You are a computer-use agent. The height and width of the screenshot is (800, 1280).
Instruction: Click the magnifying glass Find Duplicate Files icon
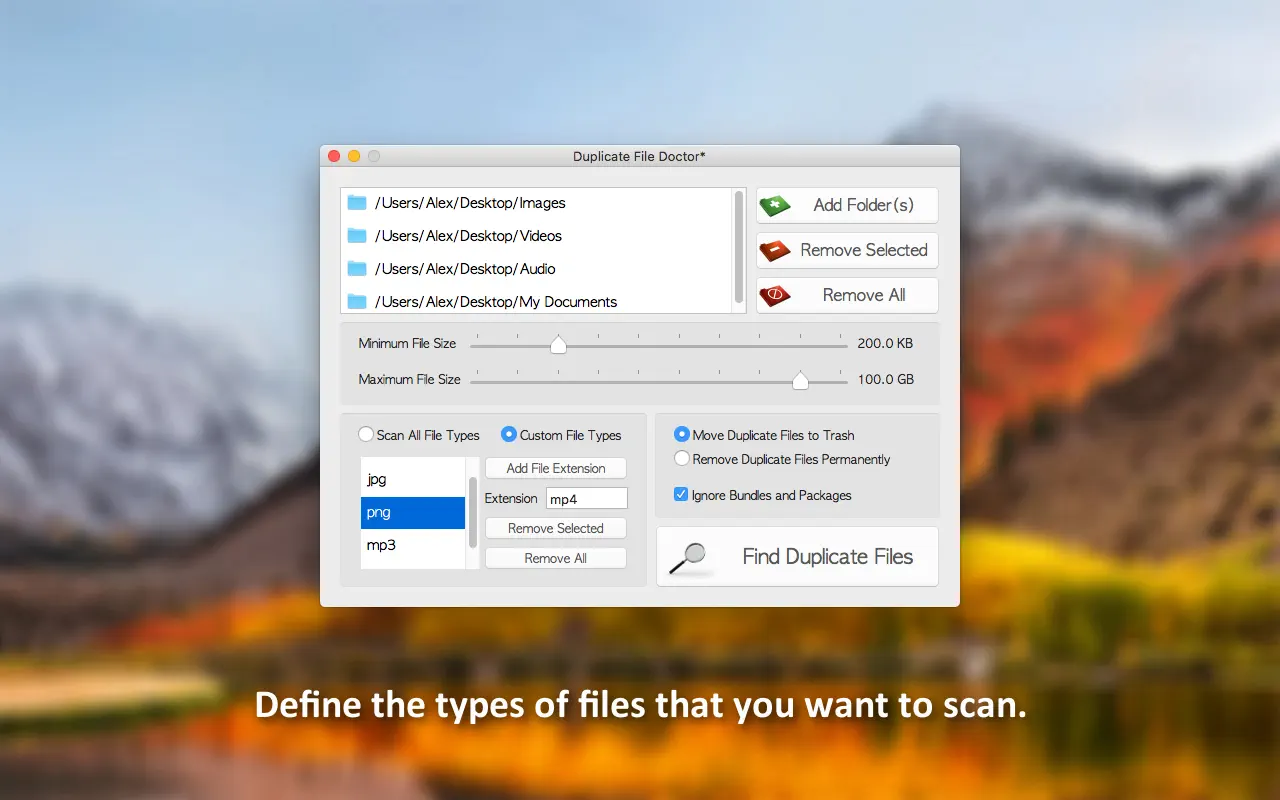pyautogui.click(x=688, y=558)
